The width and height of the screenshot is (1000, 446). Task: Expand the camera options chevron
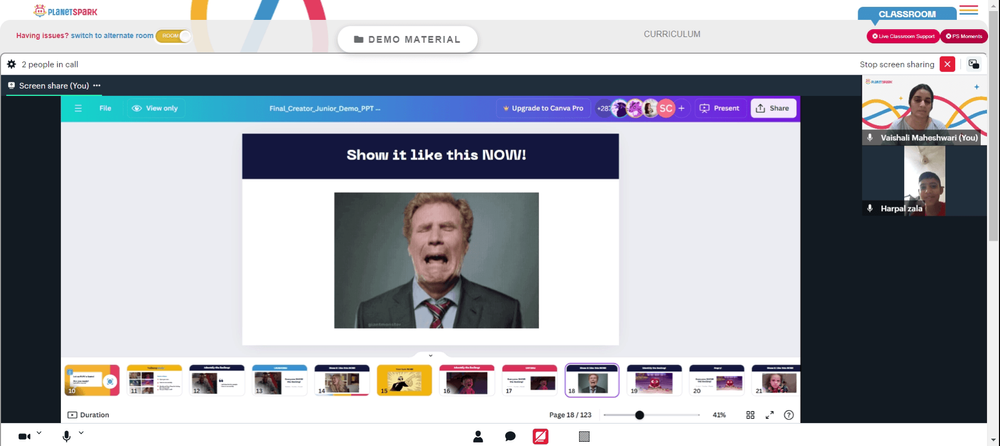click(x=39, y=433)
